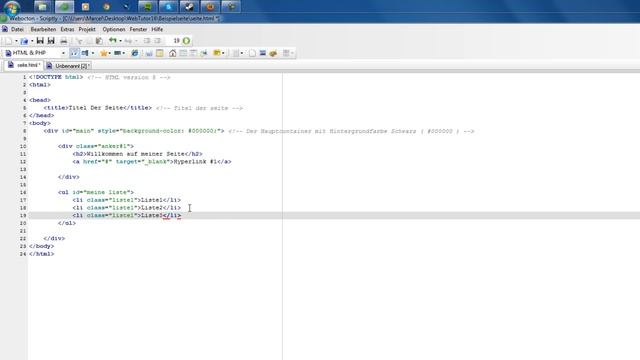
Task: Expand the open file dropdown arrow
Action: [32, 41]
